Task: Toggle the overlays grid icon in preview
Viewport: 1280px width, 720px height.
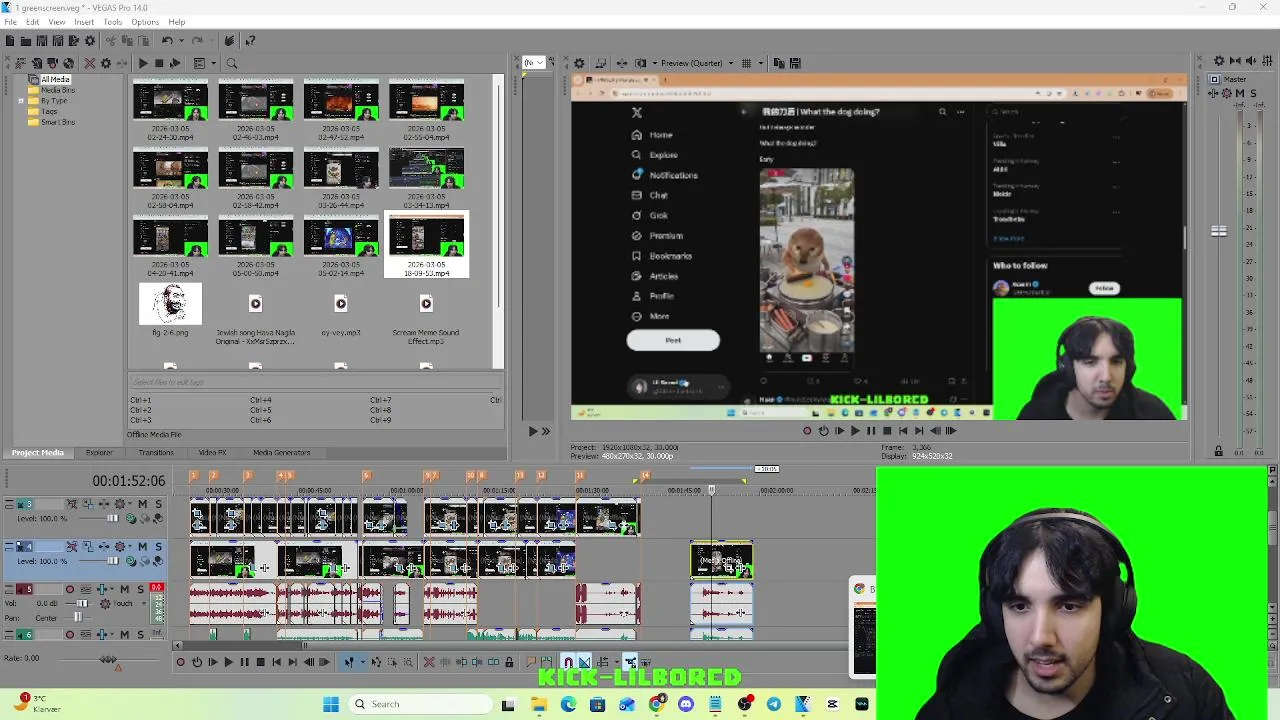Action: [746, 63]
